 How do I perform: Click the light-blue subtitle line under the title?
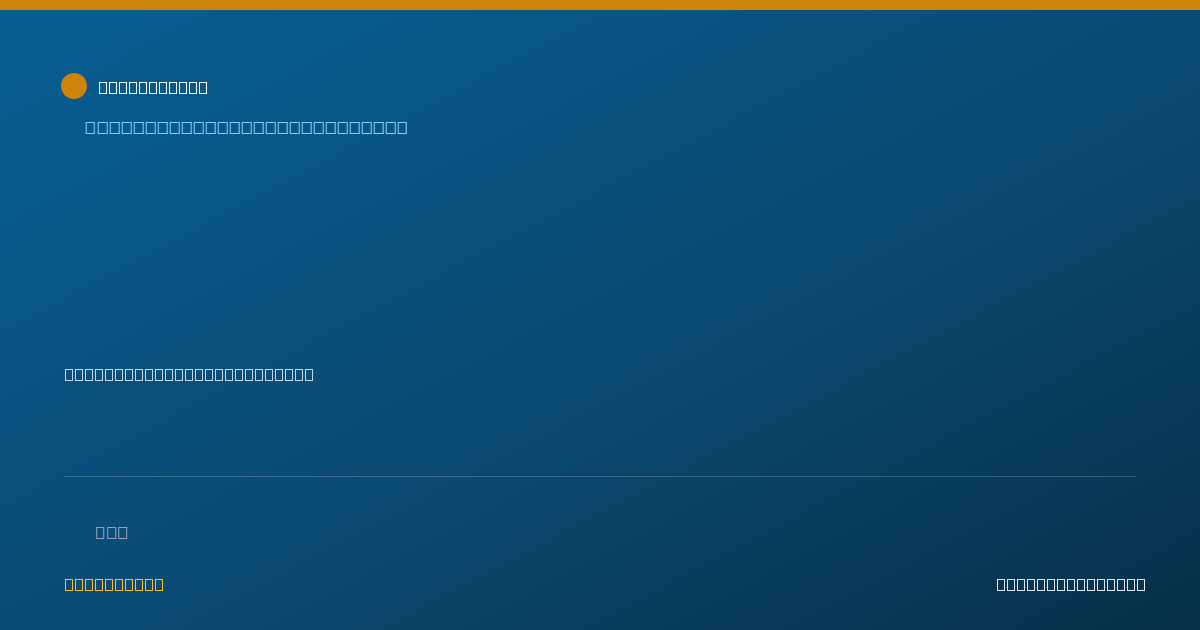[x=246, y=127]
